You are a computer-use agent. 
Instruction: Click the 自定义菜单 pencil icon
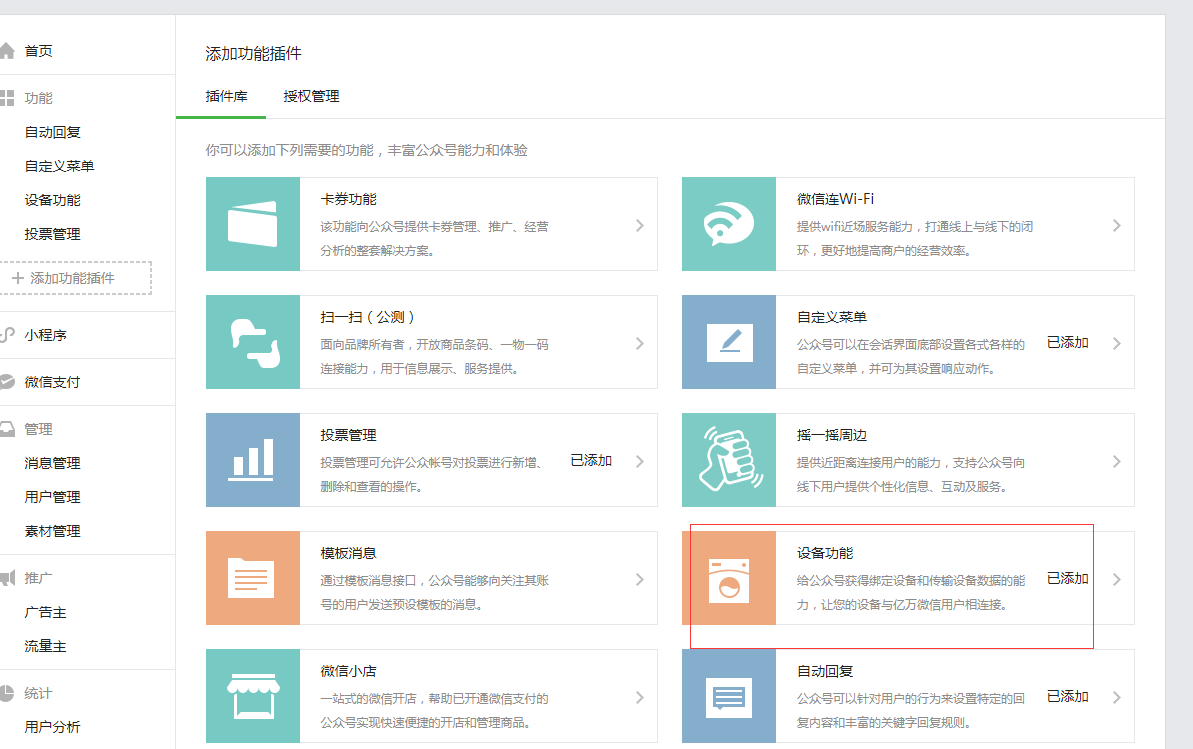click(x=728, y=342)
